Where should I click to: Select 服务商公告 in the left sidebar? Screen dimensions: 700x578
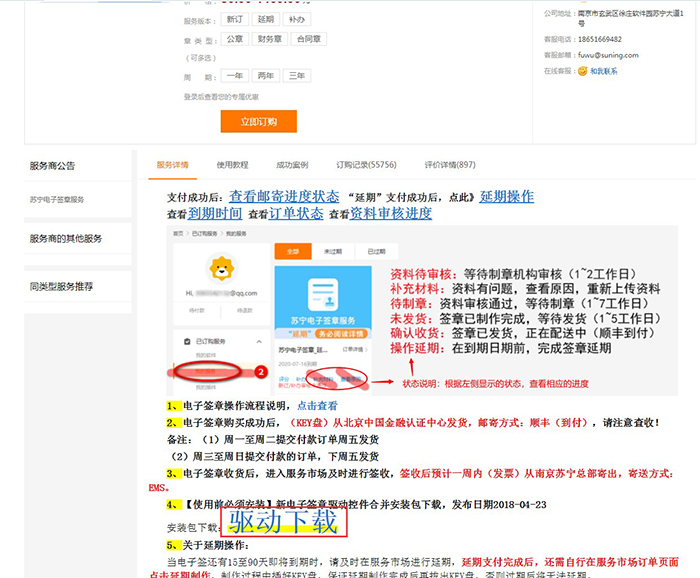coord(52,166)
